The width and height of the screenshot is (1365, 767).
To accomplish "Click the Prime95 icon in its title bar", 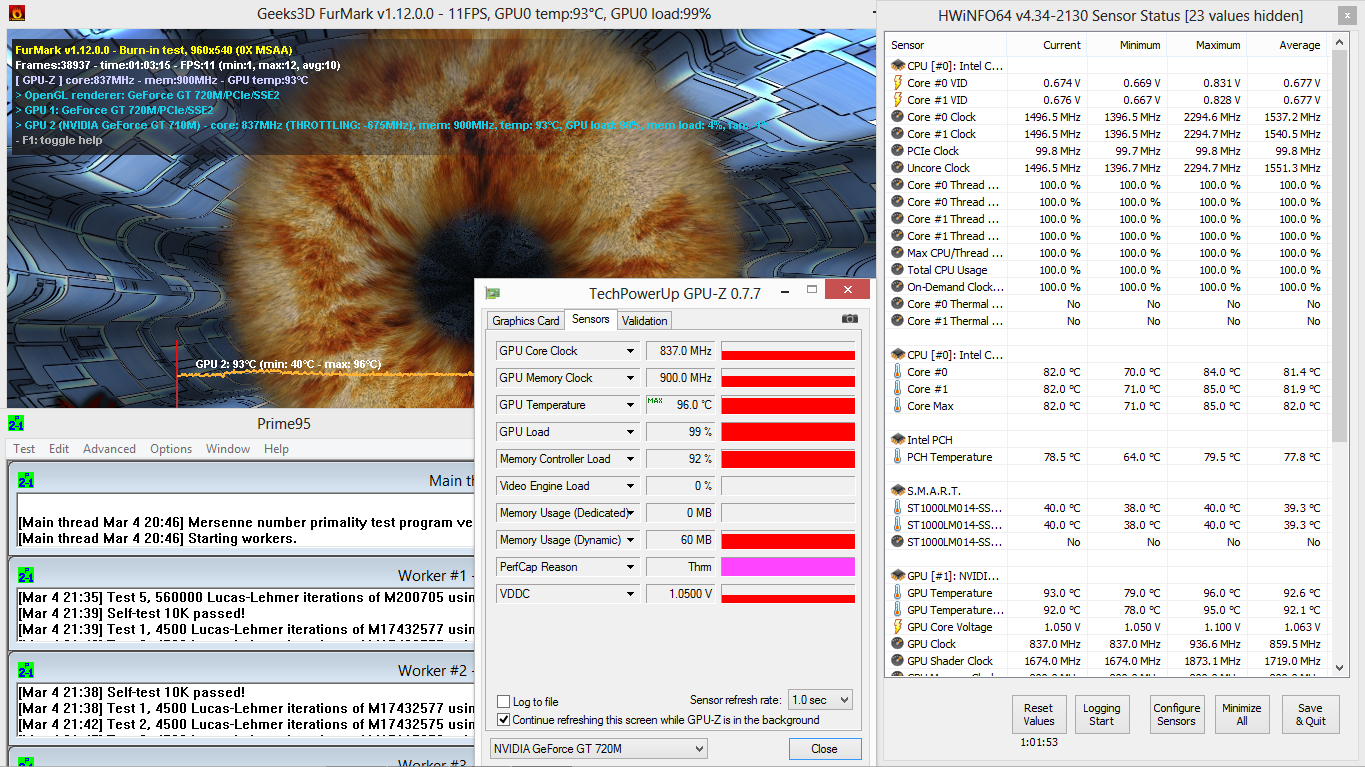I will (x=15, y=423).
